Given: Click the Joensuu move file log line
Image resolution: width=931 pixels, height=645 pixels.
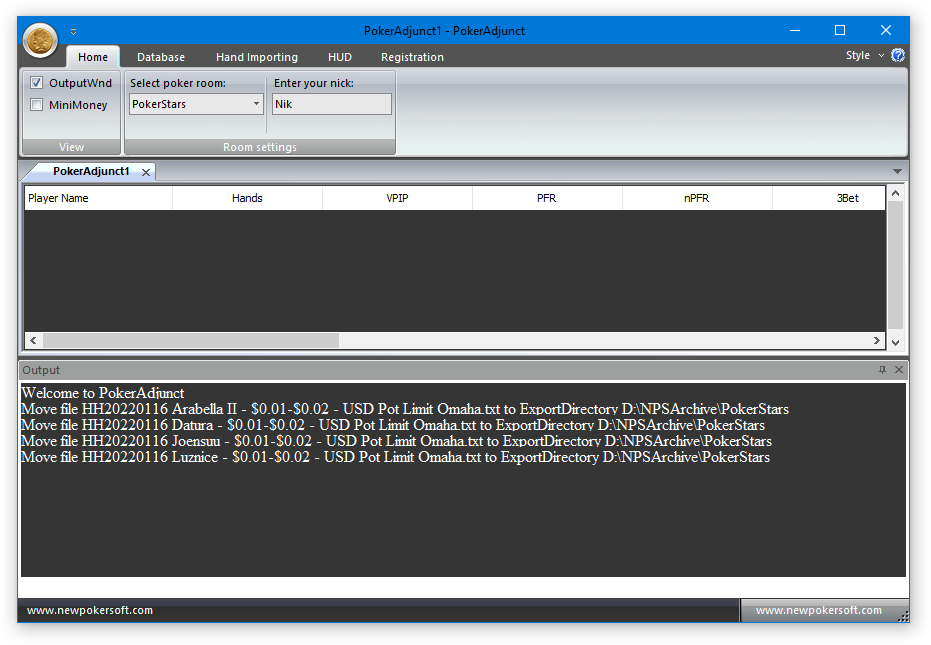Looking at the screenshot, I should pos(397,441).
